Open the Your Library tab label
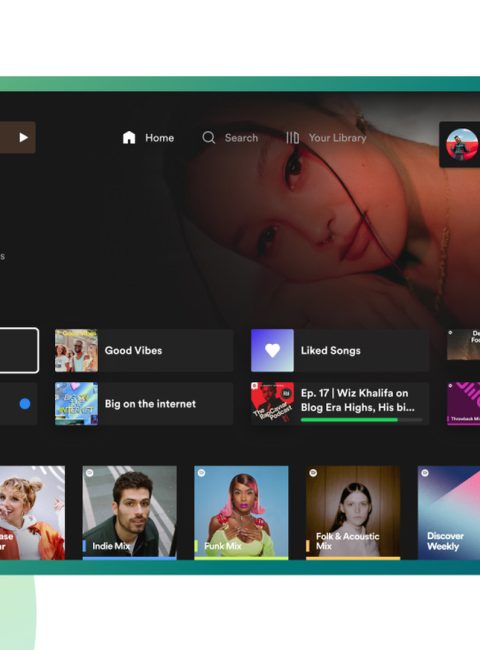 337,138
